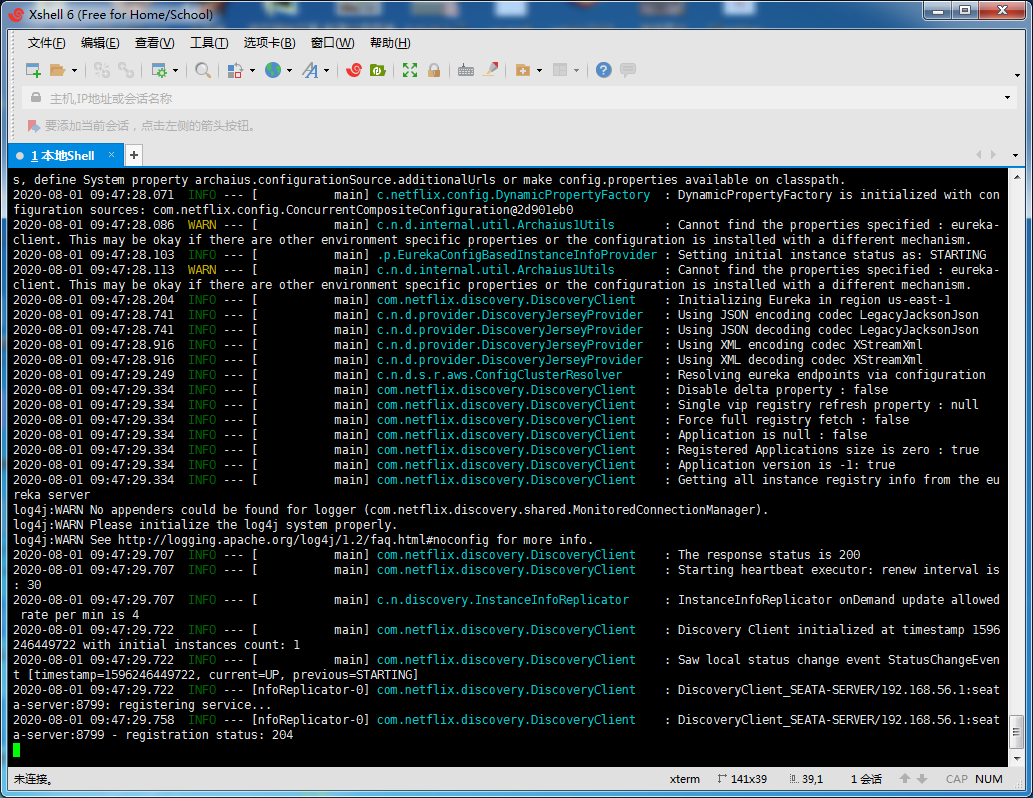Click the add folder toolbar icon
The width and height of the screenshot is (1033, 798).
coord(523,71)
